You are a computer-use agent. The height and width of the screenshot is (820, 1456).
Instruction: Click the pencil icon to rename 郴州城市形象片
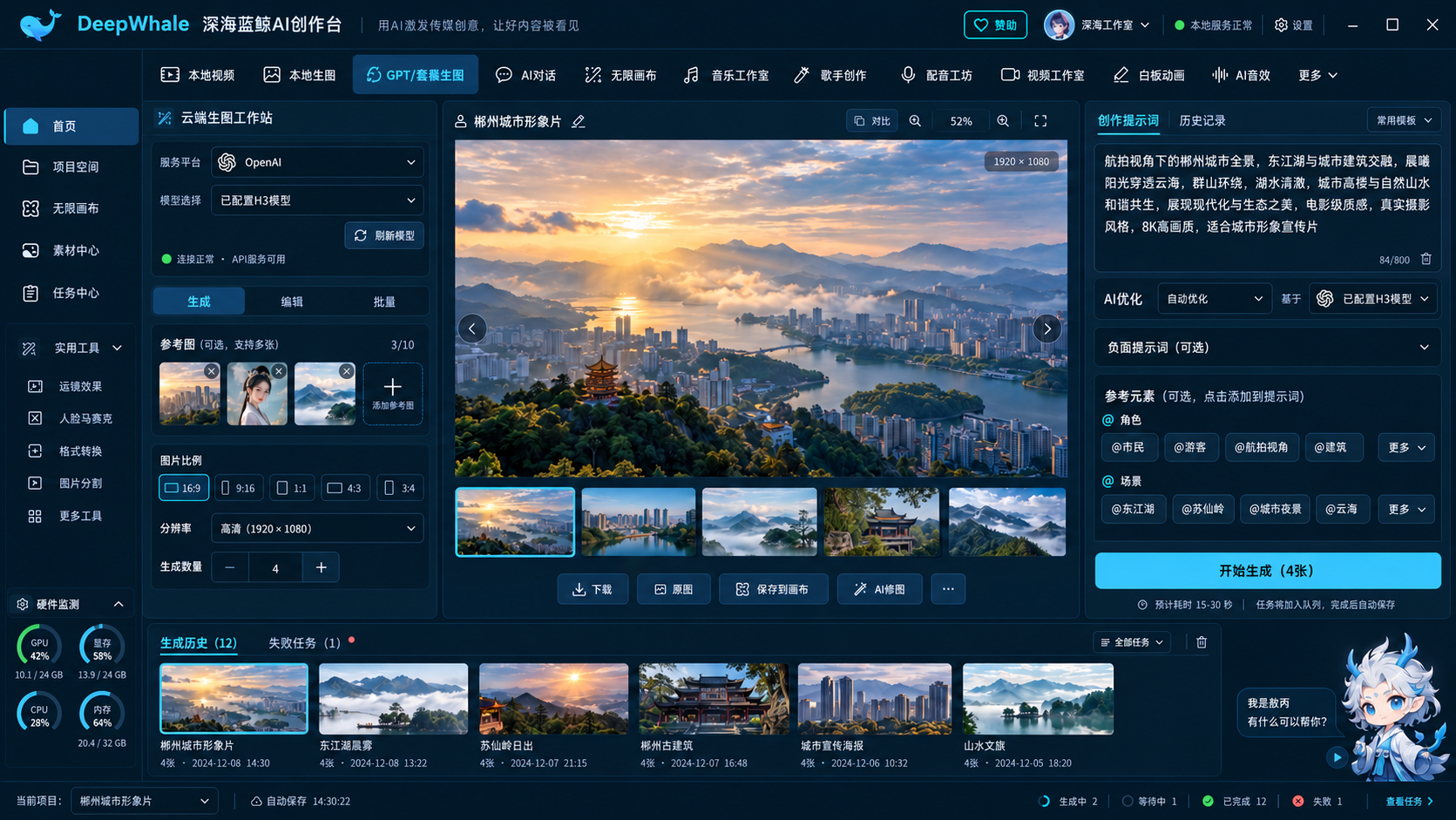578,122
